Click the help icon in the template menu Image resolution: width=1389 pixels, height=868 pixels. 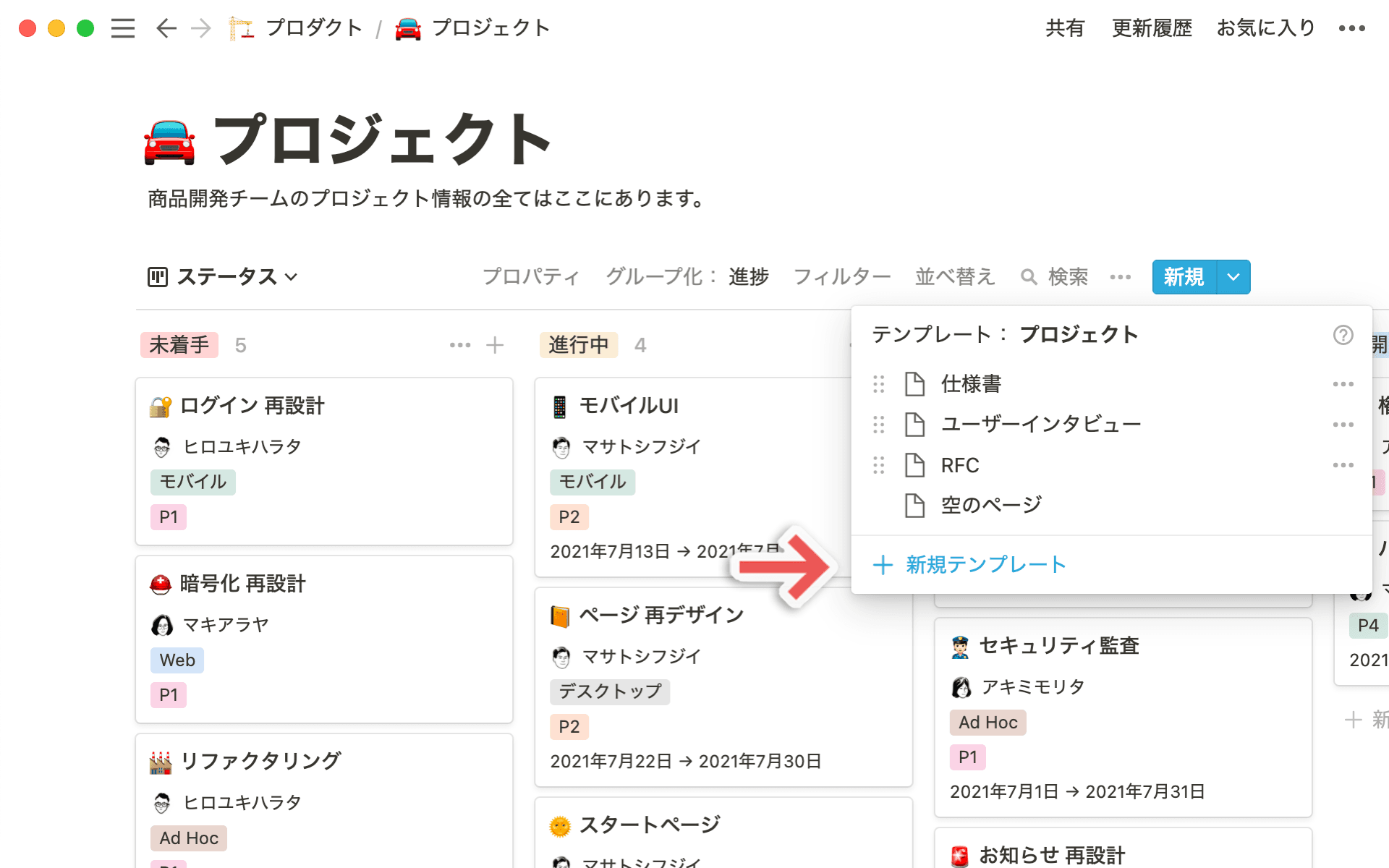click(x=1343, y=335)
